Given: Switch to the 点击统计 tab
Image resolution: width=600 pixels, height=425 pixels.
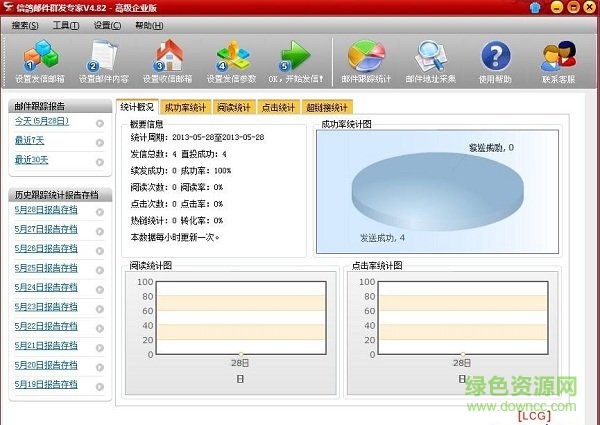Looking at the screenshot, I should 278,107.
